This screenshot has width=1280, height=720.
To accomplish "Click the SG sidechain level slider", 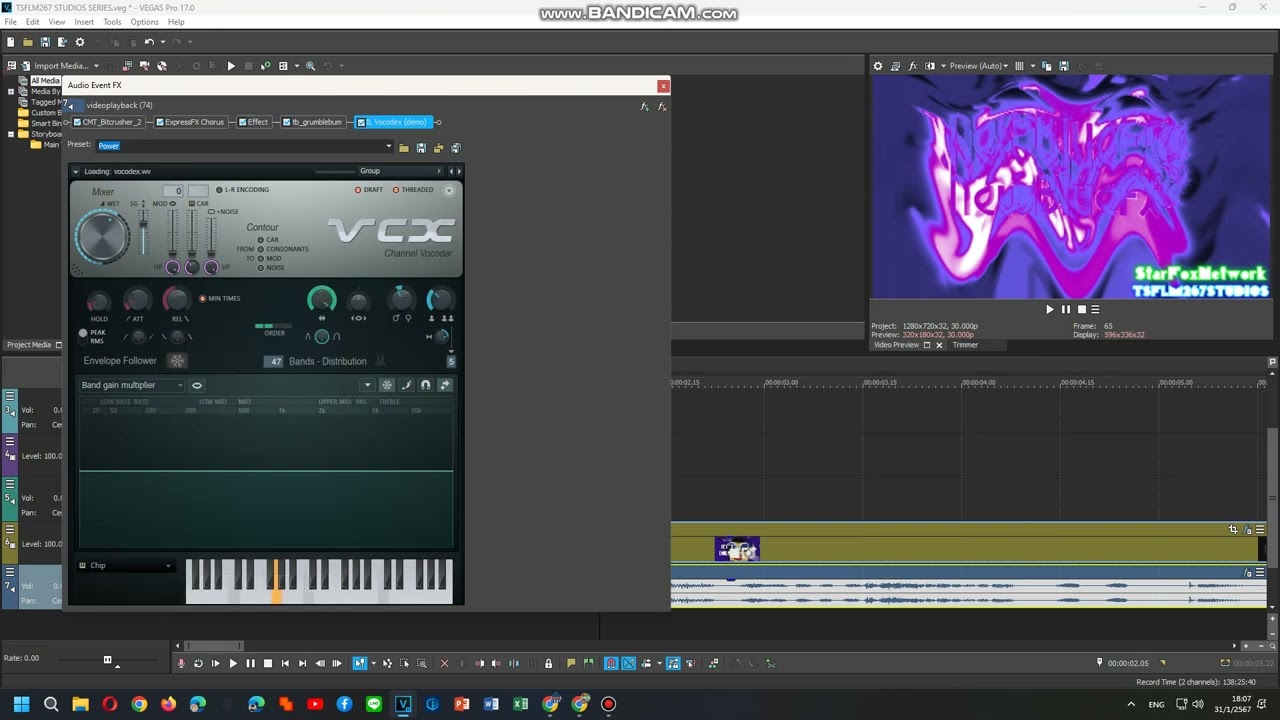I will 143,232.
